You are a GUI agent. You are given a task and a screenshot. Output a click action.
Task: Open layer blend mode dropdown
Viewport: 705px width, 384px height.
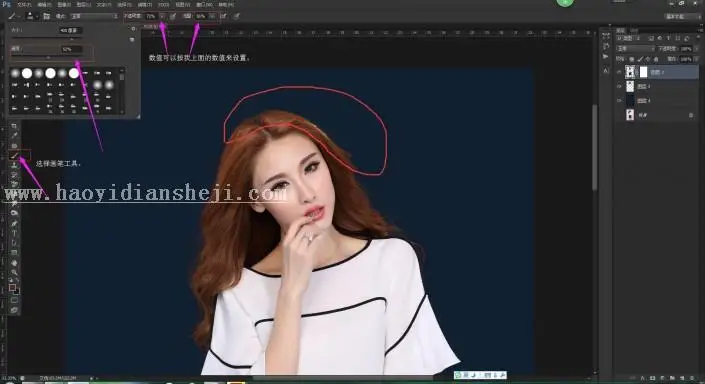pyautogui.click(x=635, y=49)
